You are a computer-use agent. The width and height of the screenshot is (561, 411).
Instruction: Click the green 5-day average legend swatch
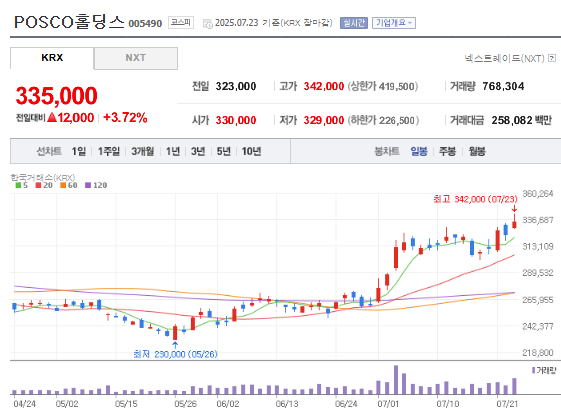(x=18, y=185)
